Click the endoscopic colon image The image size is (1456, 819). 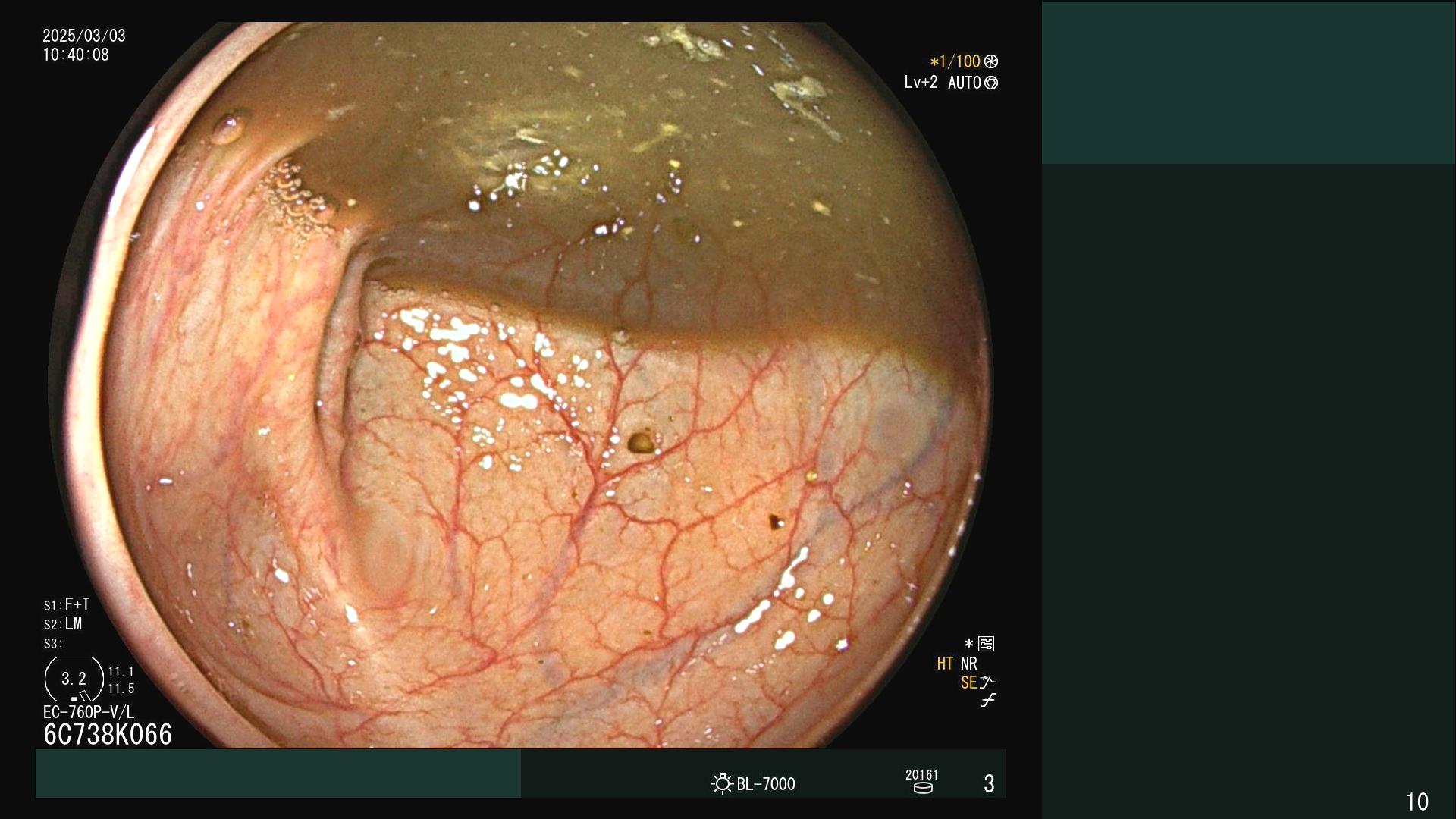(x=520, y=385)
